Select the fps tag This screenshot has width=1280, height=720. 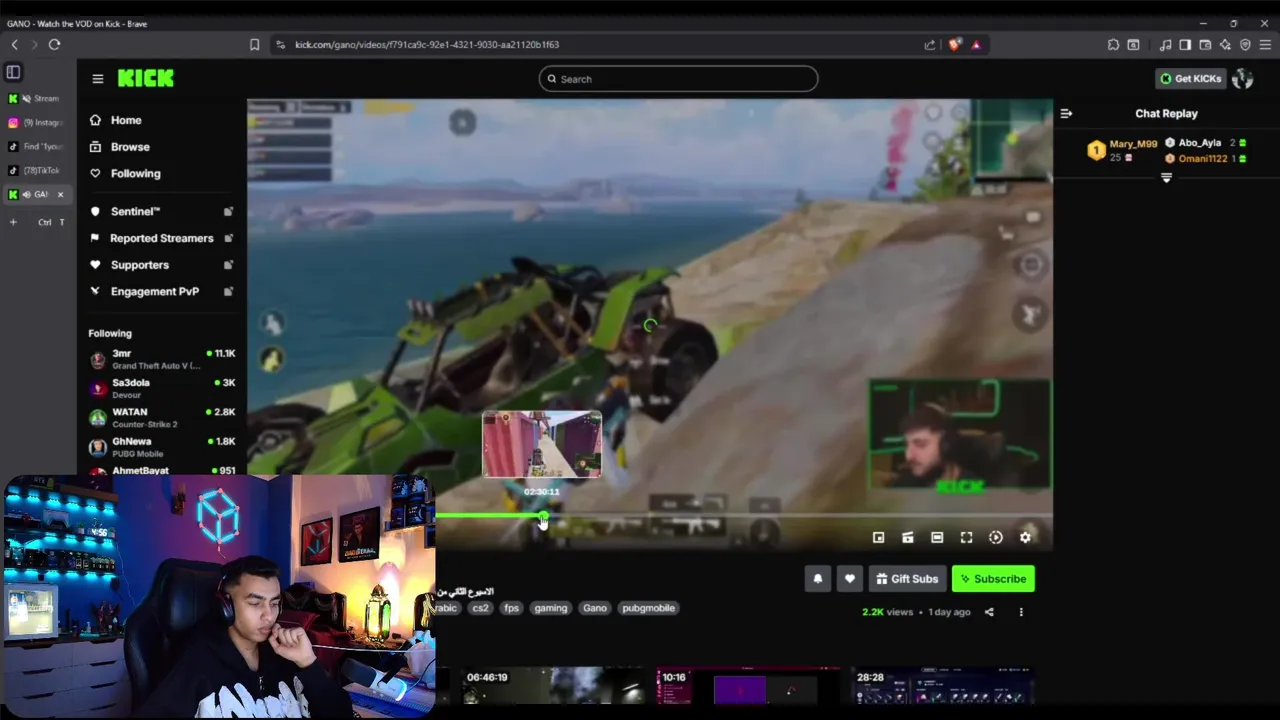(512, 608)
